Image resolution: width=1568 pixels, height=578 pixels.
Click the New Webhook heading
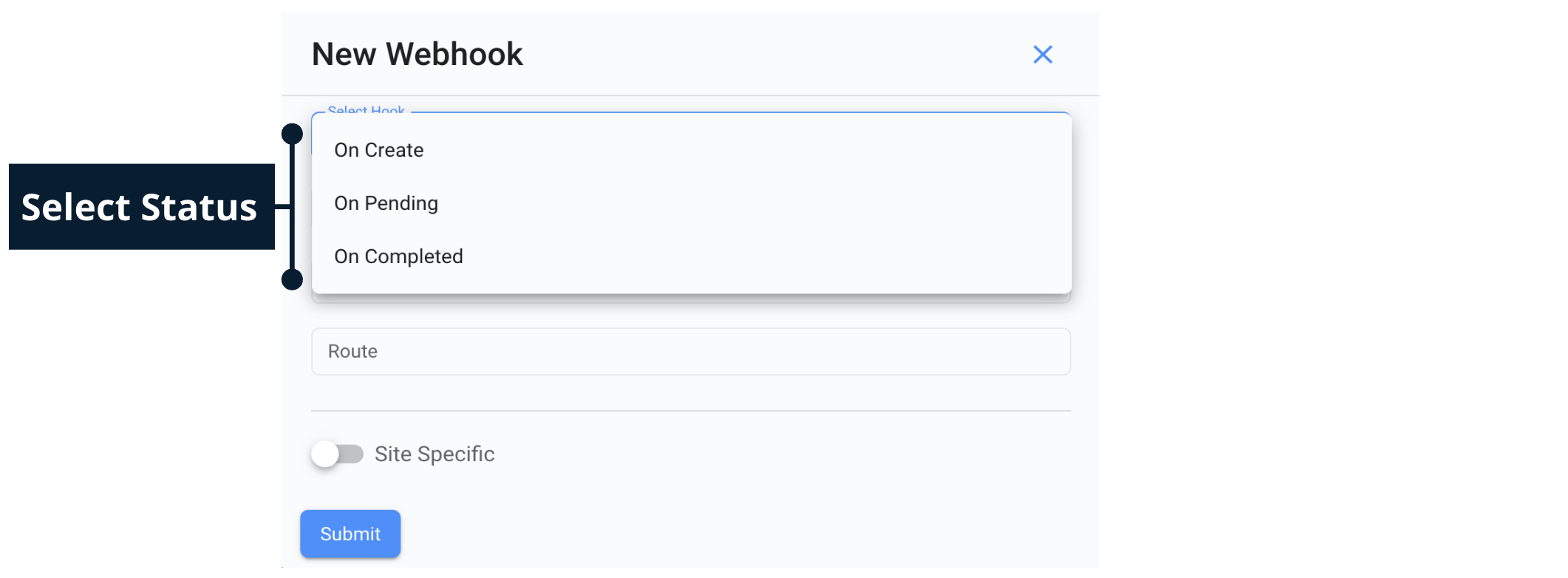[x=417, y=55]
